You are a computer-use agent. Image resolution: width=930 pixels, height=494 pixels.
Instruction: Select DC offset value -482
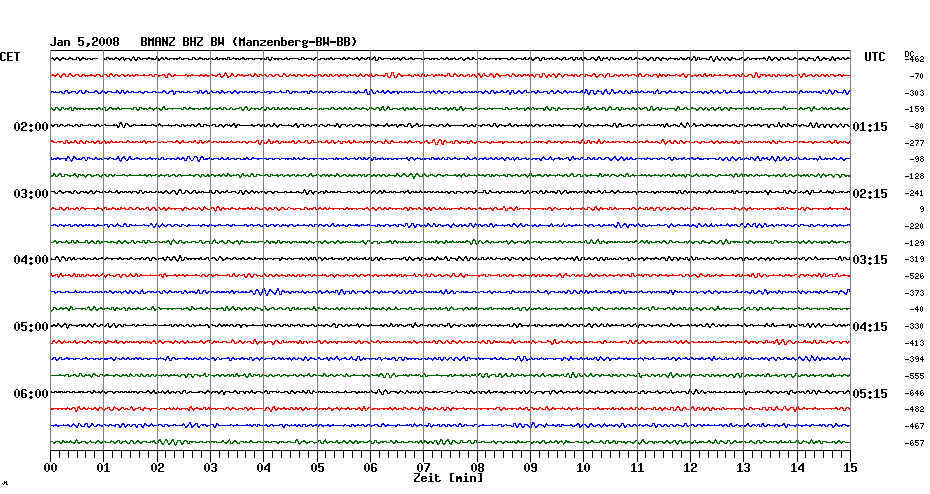point(915,409)
